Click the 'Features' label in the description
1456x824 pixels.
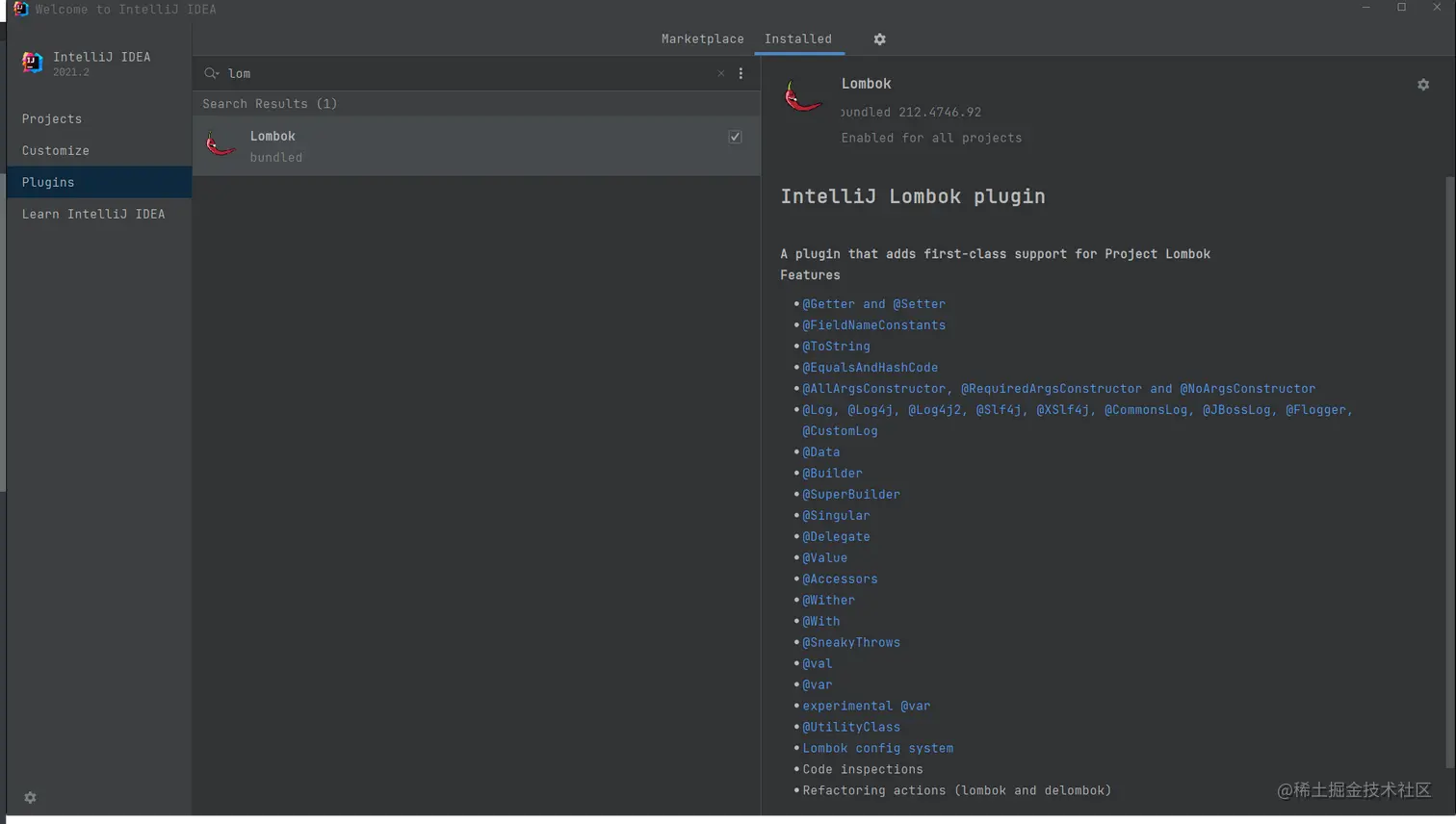pos(810,275)
